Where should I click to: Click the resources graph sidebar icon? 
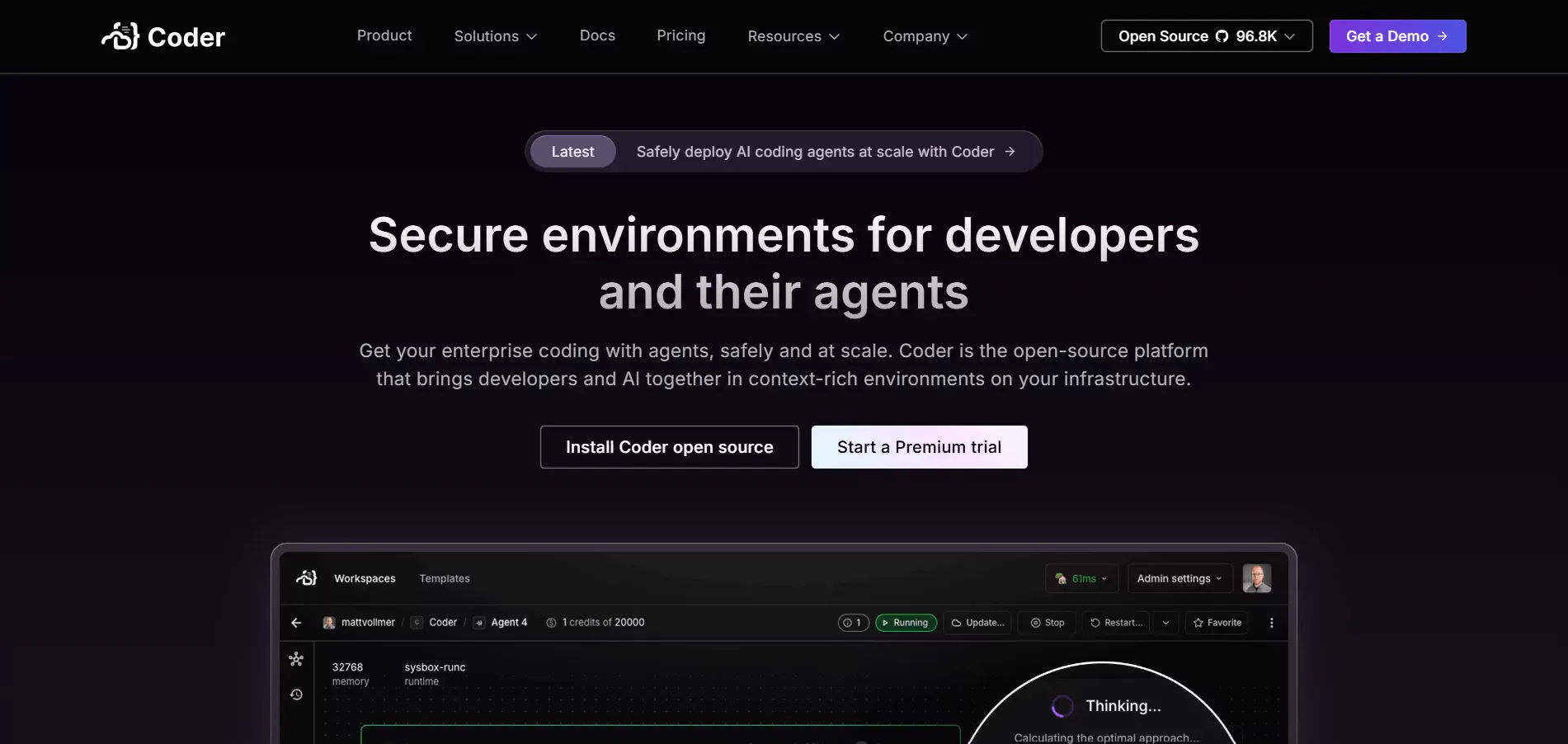[x=296, y=659]
